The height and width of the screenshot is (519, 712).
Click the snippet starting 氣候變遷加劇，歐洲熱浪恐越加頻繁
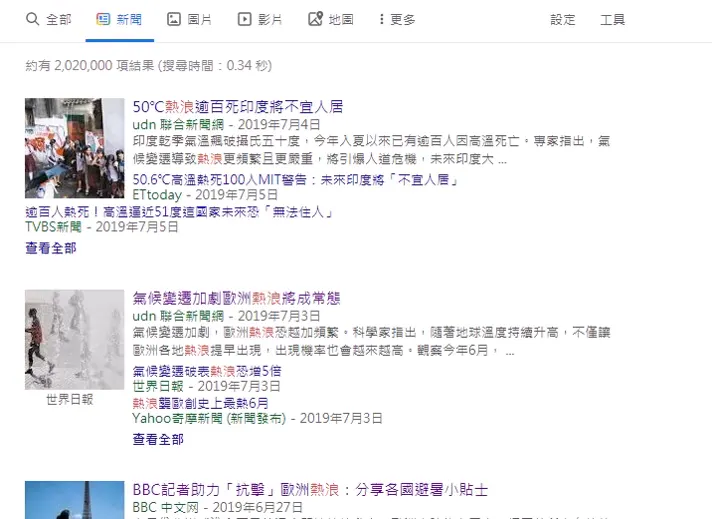pos(371,342)
